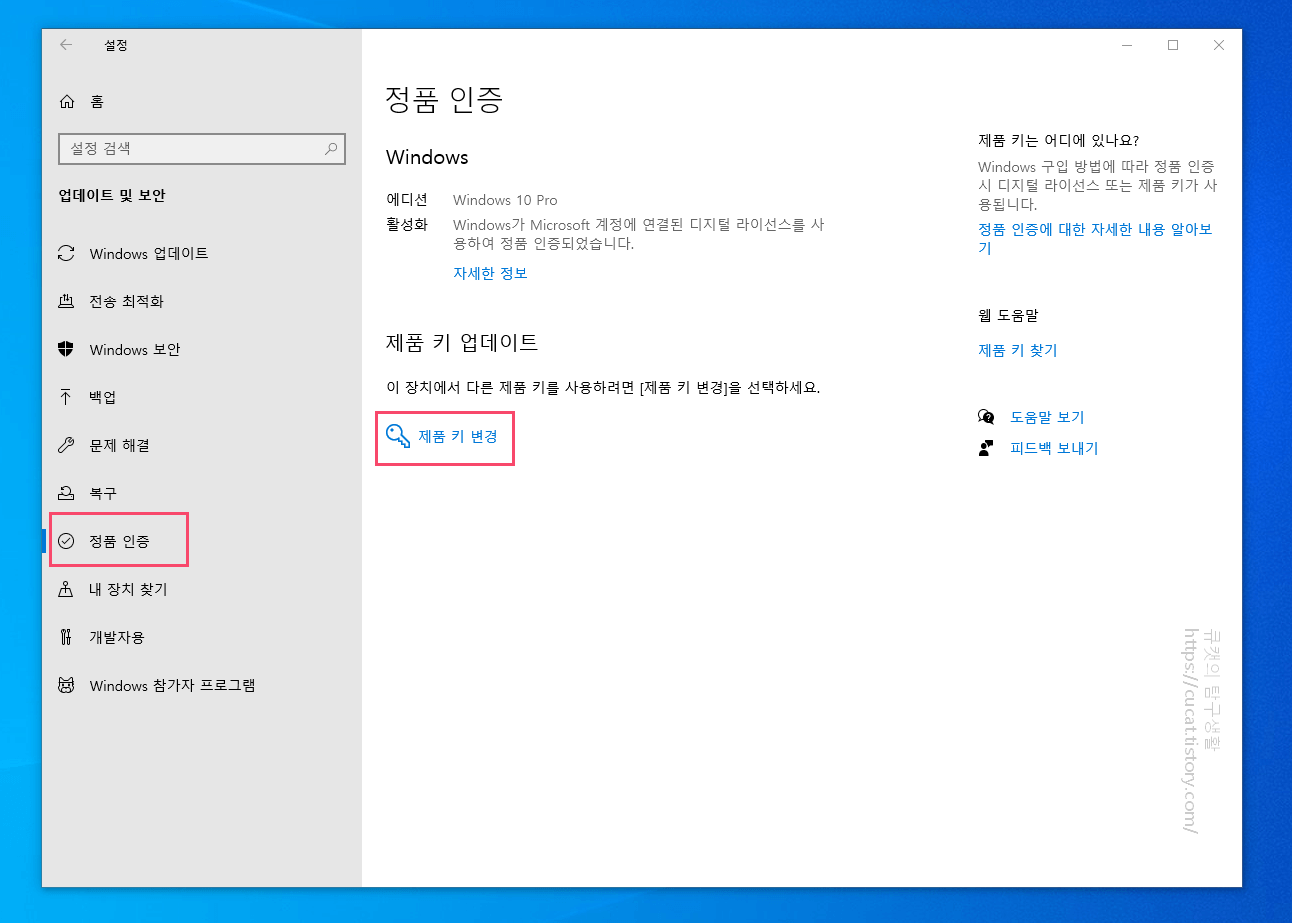Click the 문제 해결 wrench icon
Screen dimensions: 1292x923
click(x=67, y=445)
